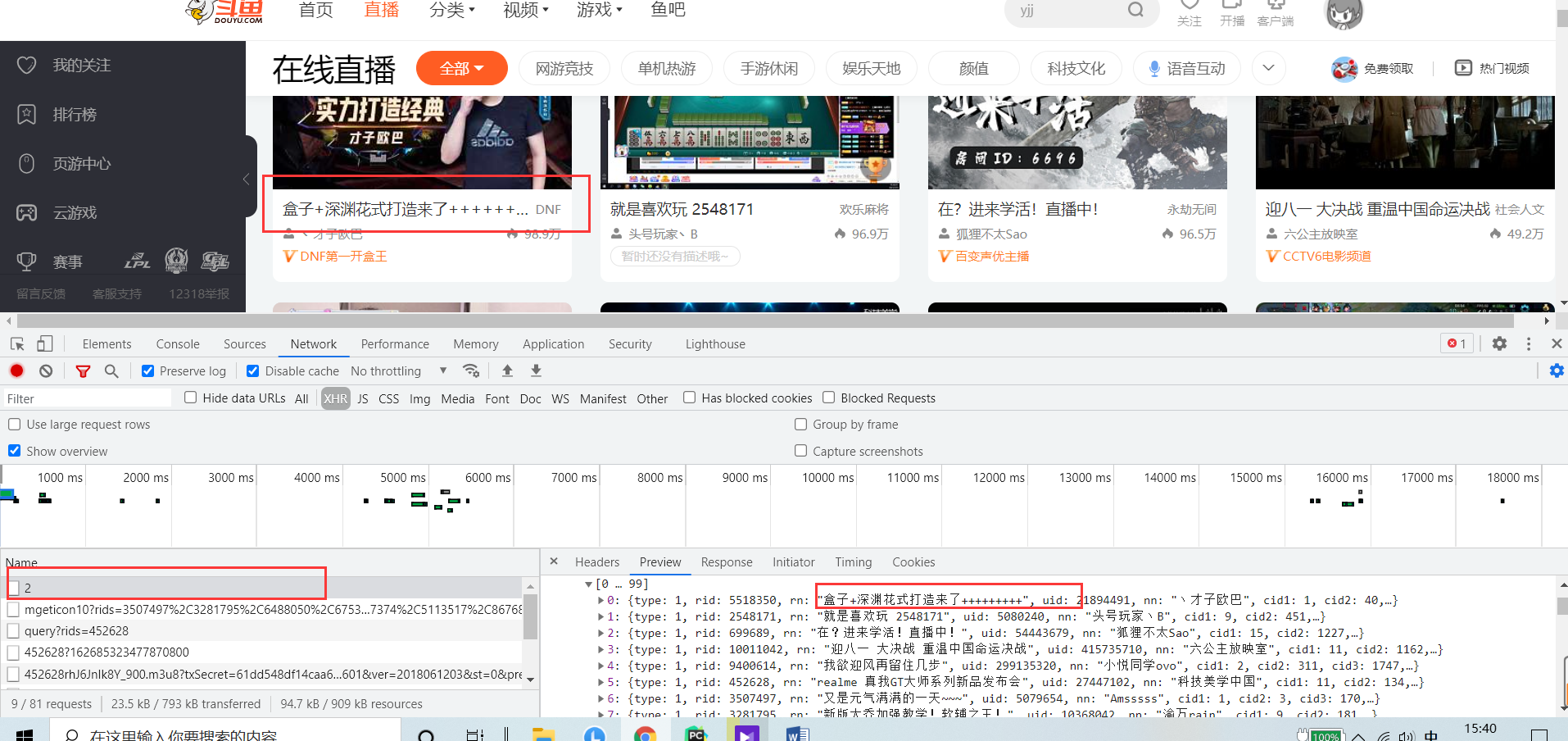Screen dimensions: 1568x741
Task: Select the 语音互动 category button
Action: [1186, 68]
